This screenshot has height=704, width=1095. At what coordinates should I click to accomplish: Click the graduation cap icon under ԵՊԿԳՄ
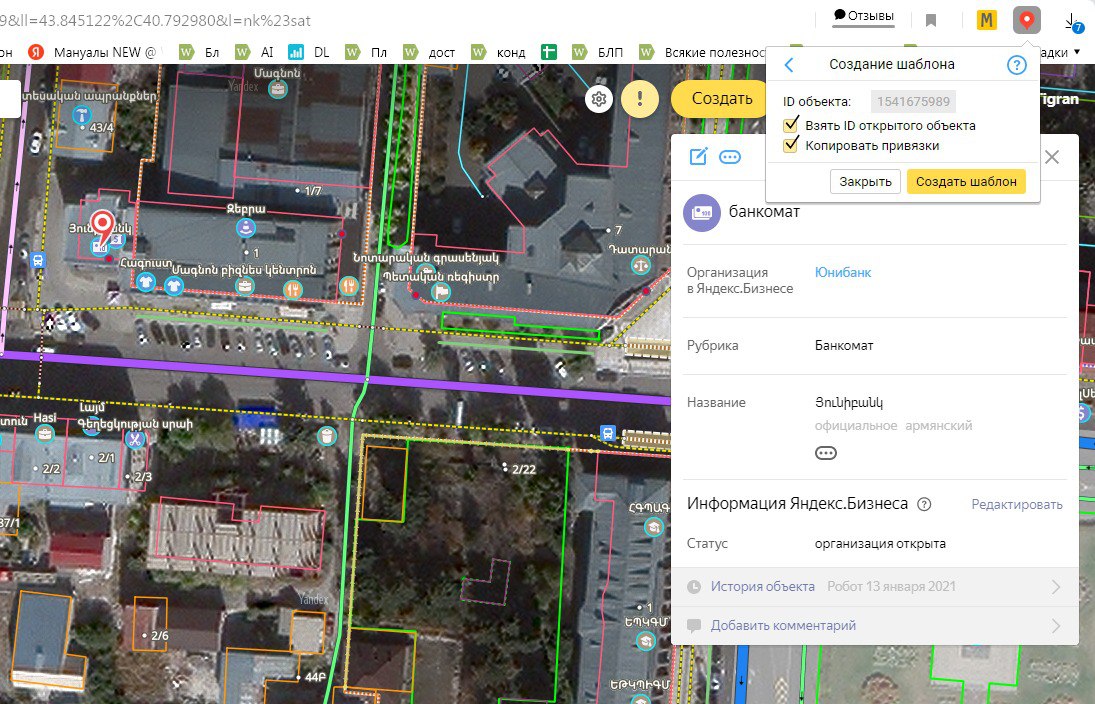(x=646, y=640)
